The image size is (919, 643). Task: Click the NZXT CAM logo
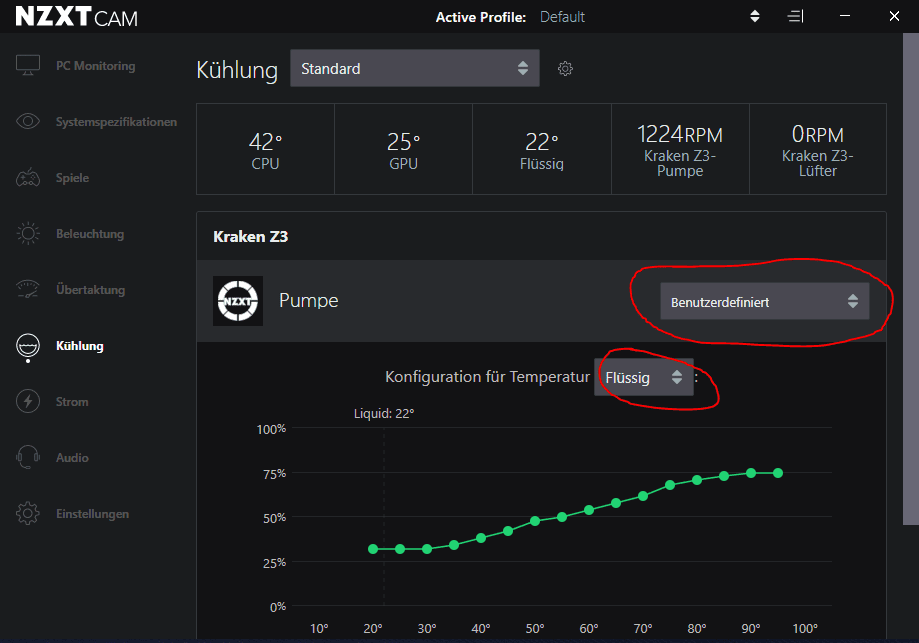76,16
